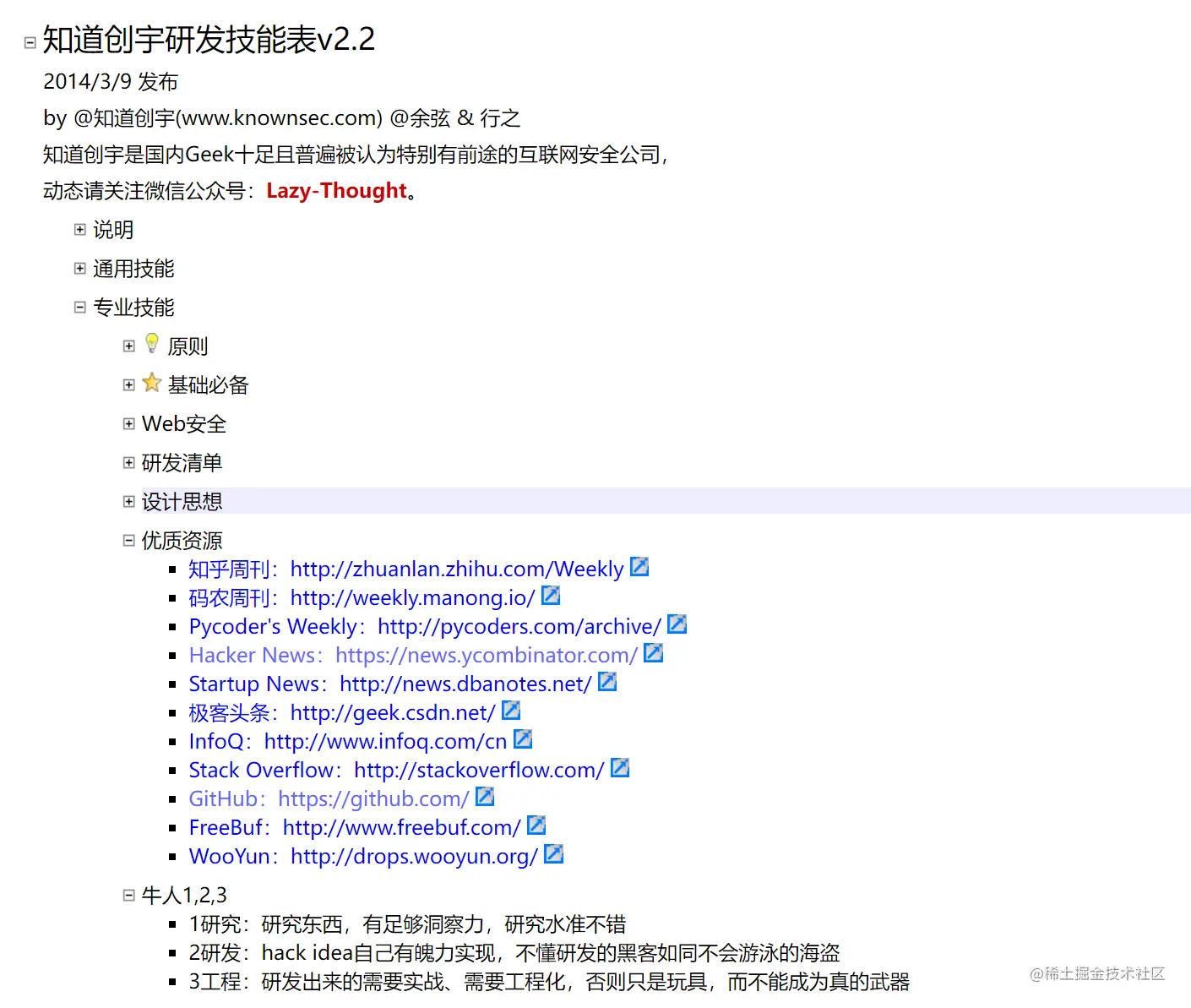
Task: Open the WooYun drops link
Action: [x=363, y=857]
